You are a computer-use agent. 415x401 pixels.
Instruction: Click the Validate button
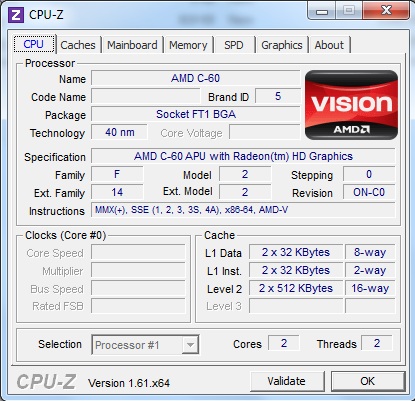(x=286, y=381)
